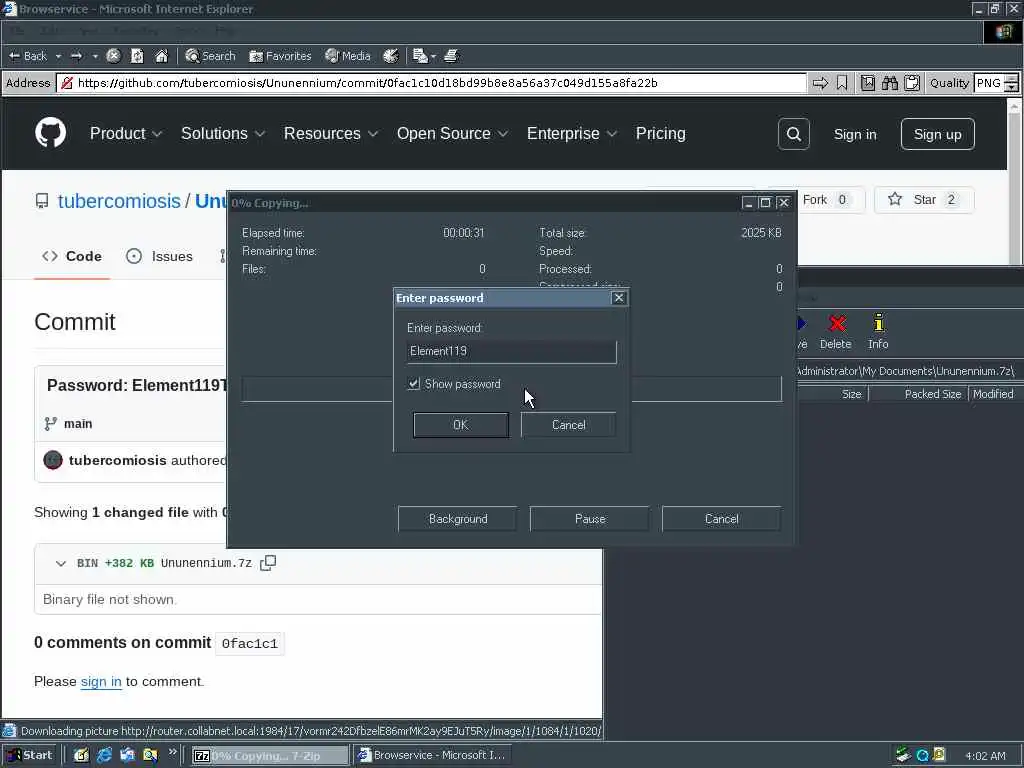Screen dimensions: 1024x768
Task: Expand the Enterprise menu on GitHub
Action: coord(572,133)
